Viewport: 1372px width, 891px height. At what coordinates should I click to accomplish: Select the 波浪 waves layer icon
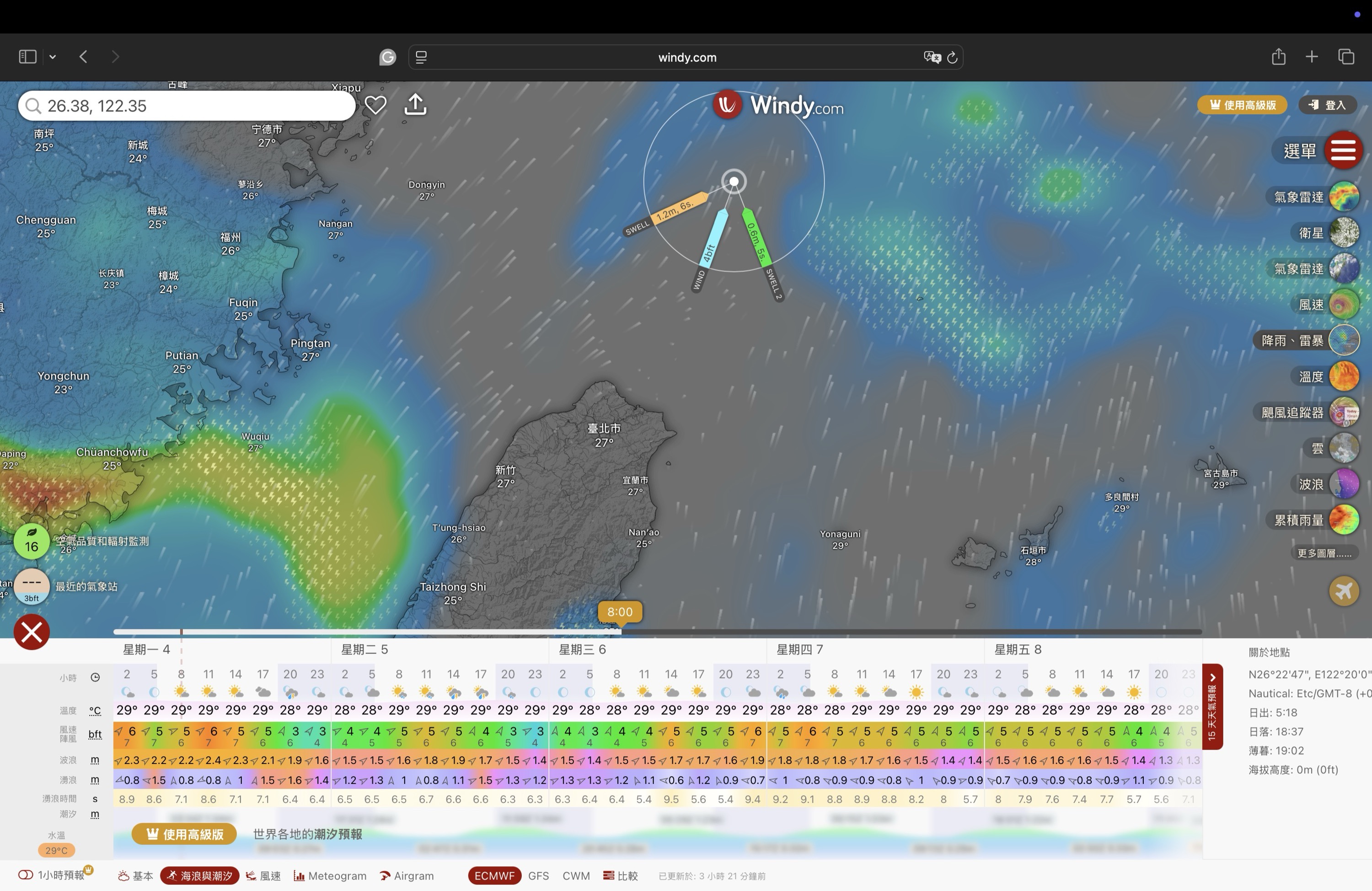[1344, 484]
